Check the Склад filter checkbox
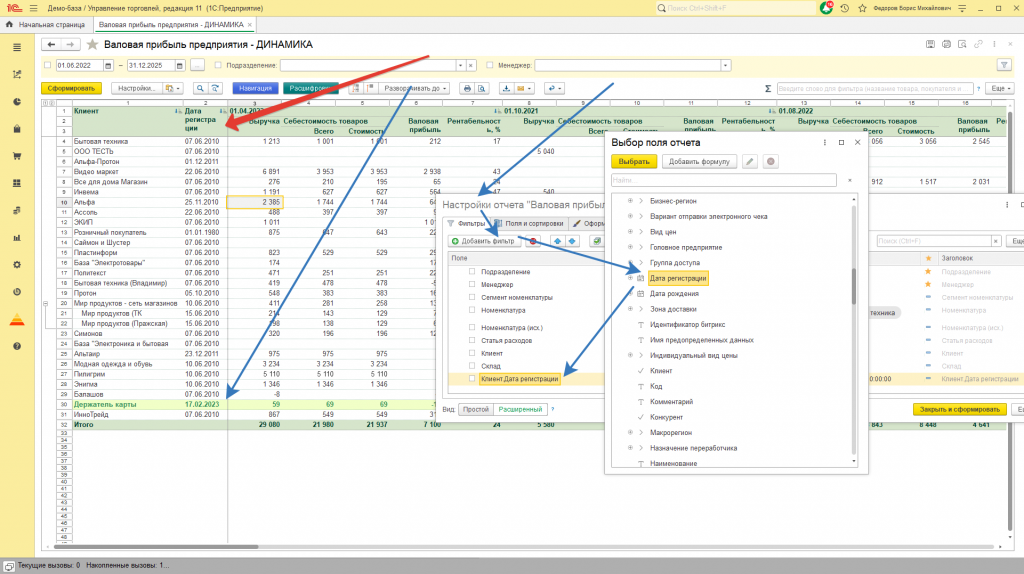The height and width of the screenshot is (574, 1024). (472, 366)
